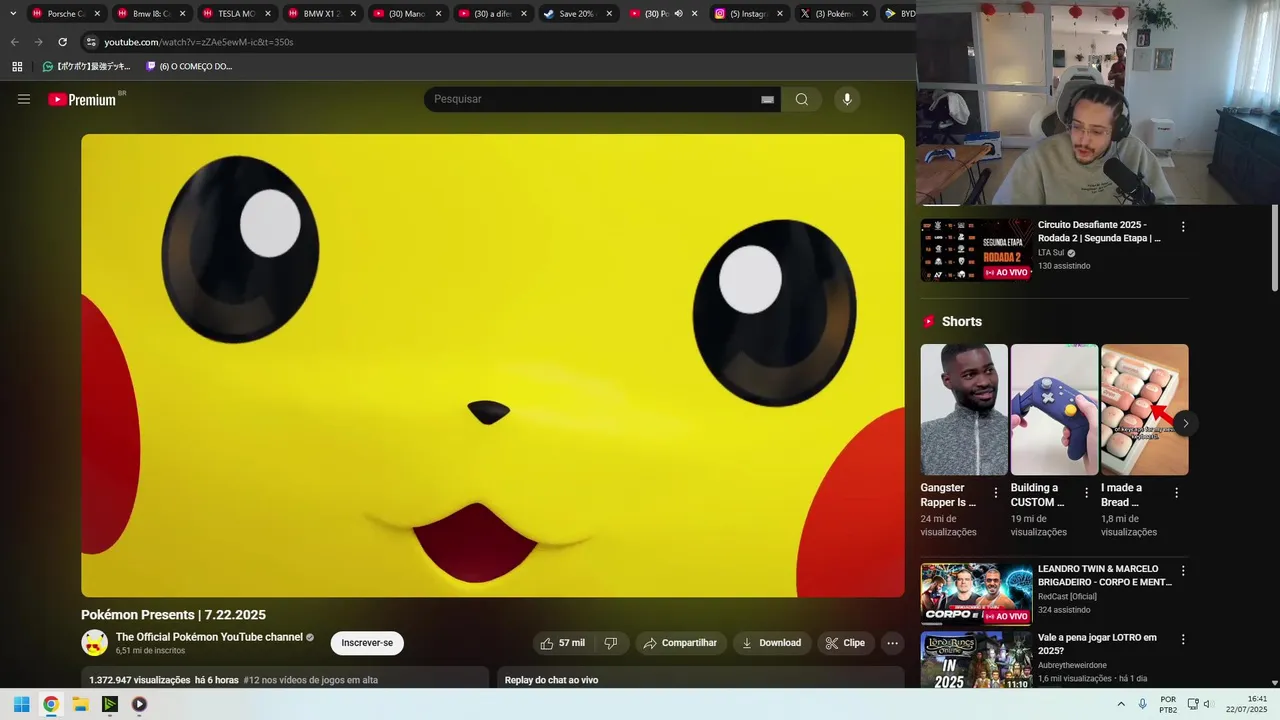This screenshot has width=1280, height=720.
Task: Dislike the video with thumbs-down
Action: [610, 643]
